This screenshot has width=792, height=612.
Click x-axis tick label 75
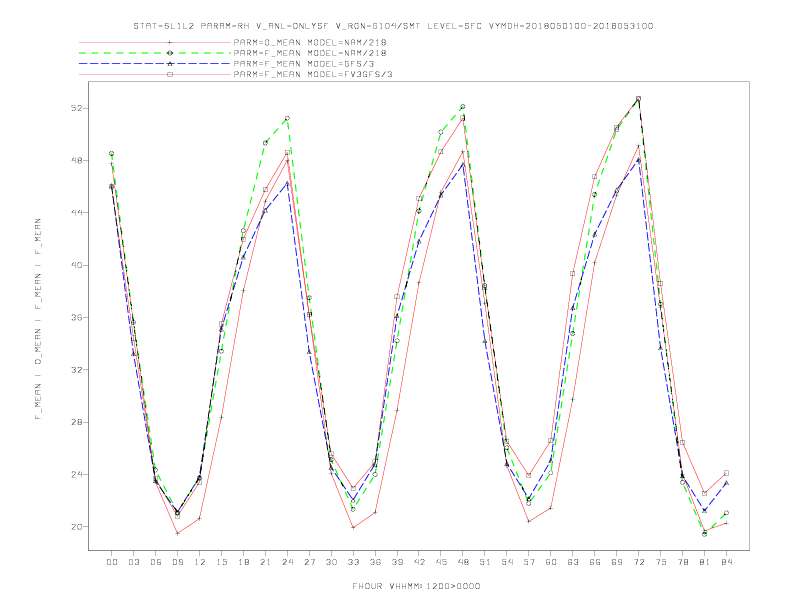pos(661,562)
